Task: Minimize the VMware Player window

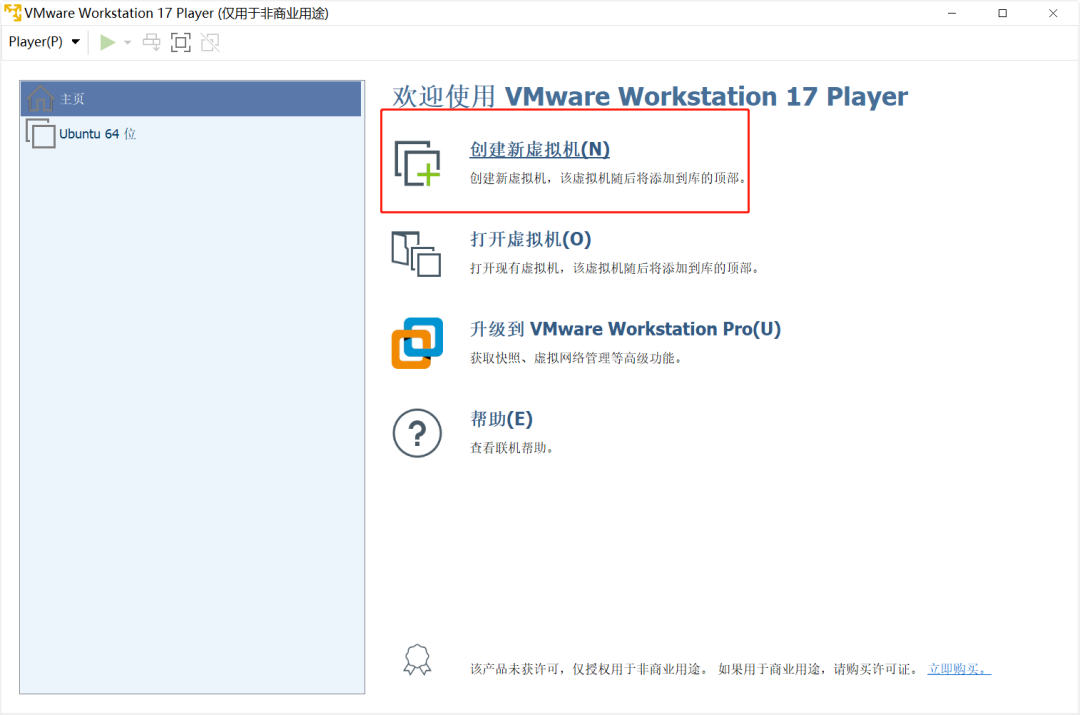Action: point(952,13)
